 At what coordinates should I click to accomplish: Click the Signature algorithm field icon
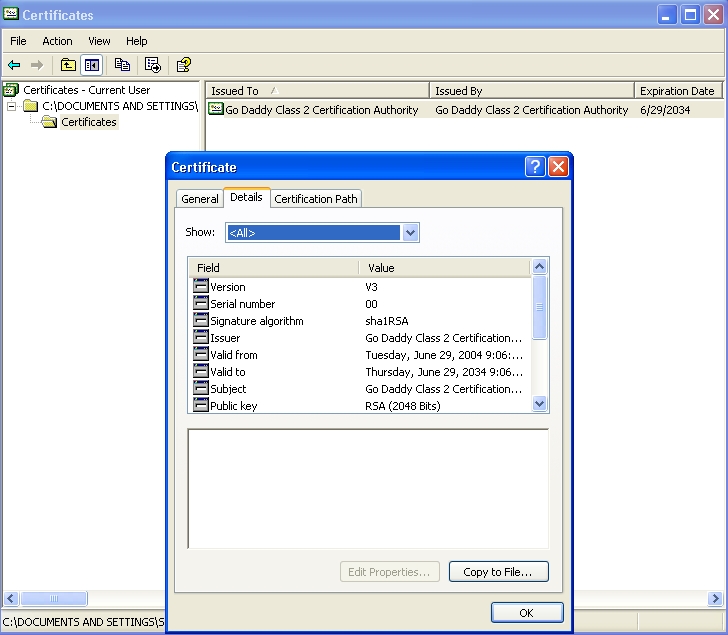tap(201, 320)
